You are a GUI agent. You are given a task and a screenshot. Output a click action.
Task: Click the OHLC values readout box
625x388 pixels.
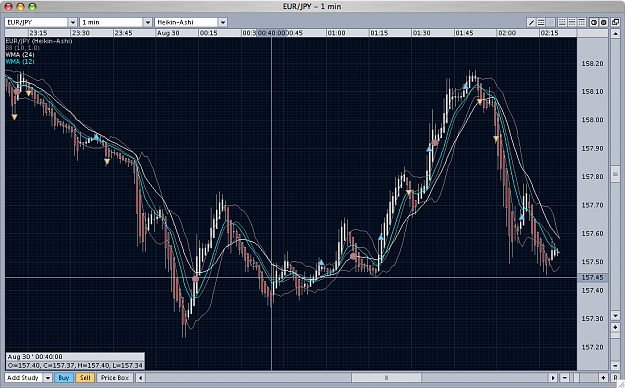75,365
